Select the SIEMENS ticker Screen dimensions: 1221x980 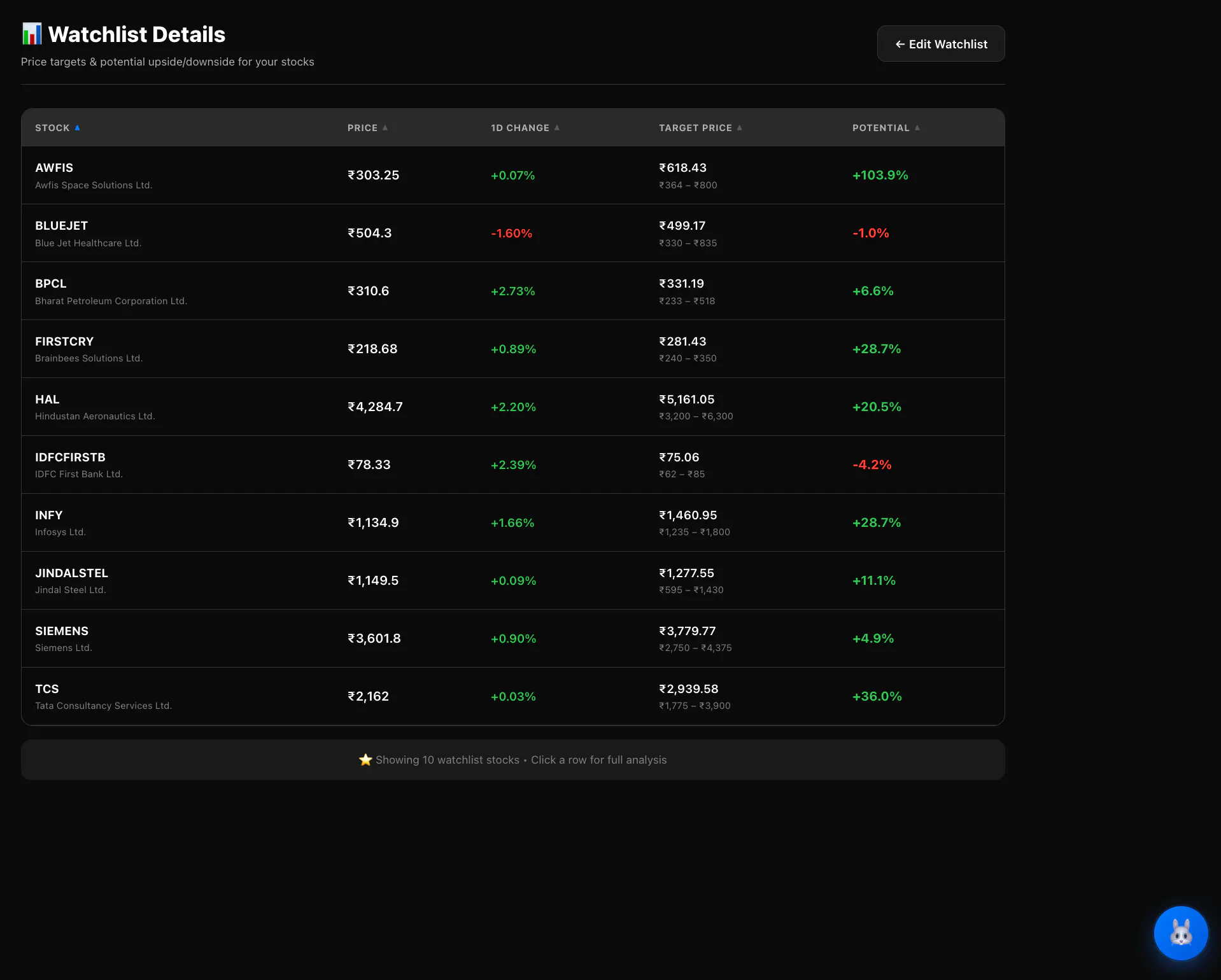62,631
